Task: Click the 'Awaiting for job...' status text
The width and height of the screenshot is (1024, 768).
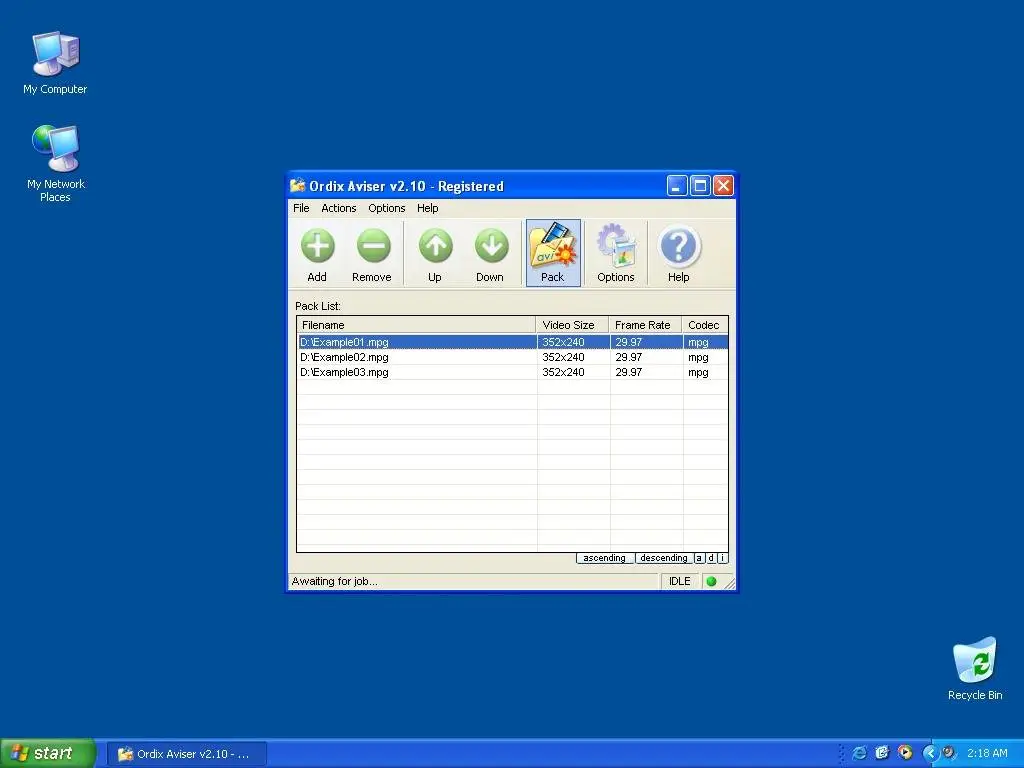Action: click(334, 581)
